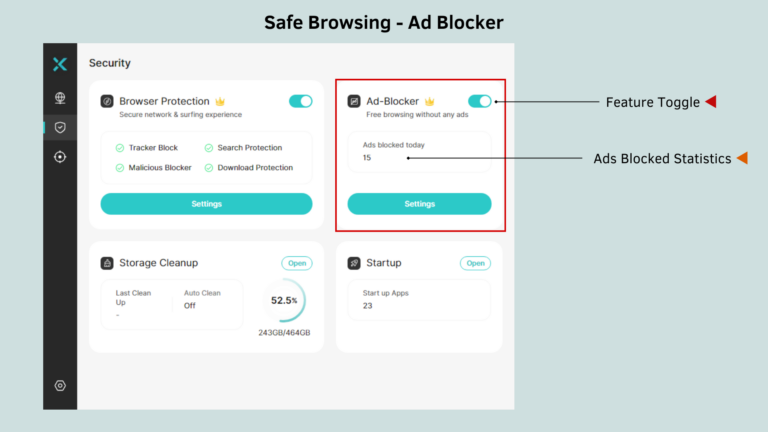The image size is (768, 432).
Task: Click the Storage Cleanup card icon
Action: coord(107,263)
